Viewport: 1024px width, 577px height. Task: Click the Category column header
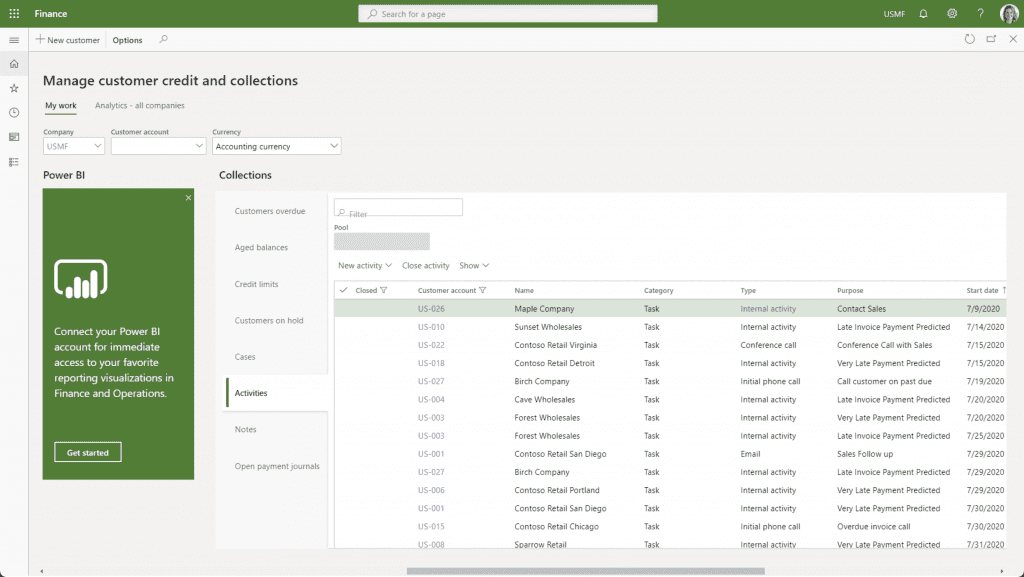pos(658,290)
